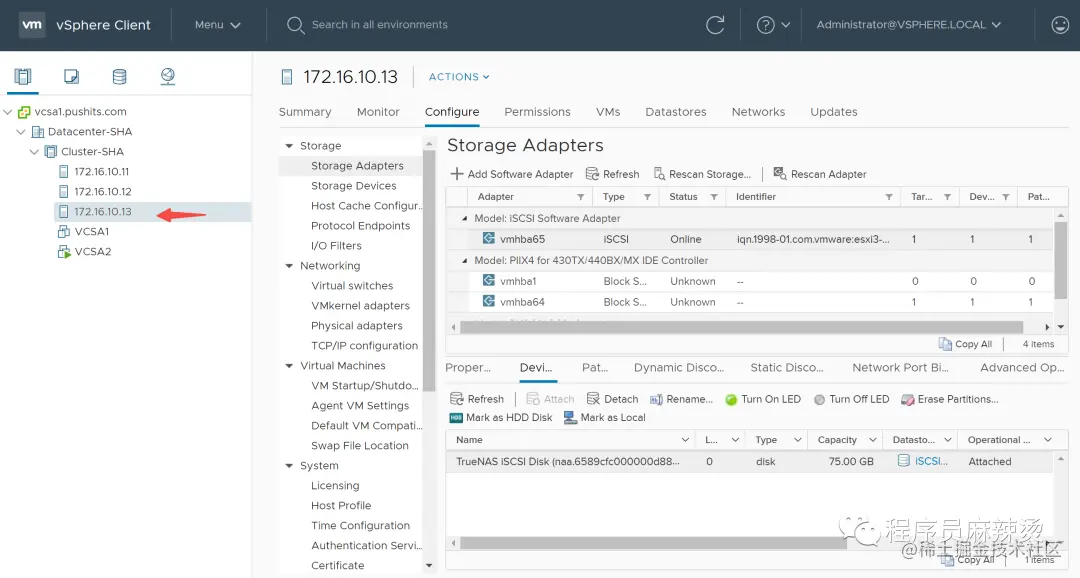The height and width of the screenshot is (578, 1080).
Task: Click the Mark as Local icon
Action: pyautogui.click(x=570, y=417)
